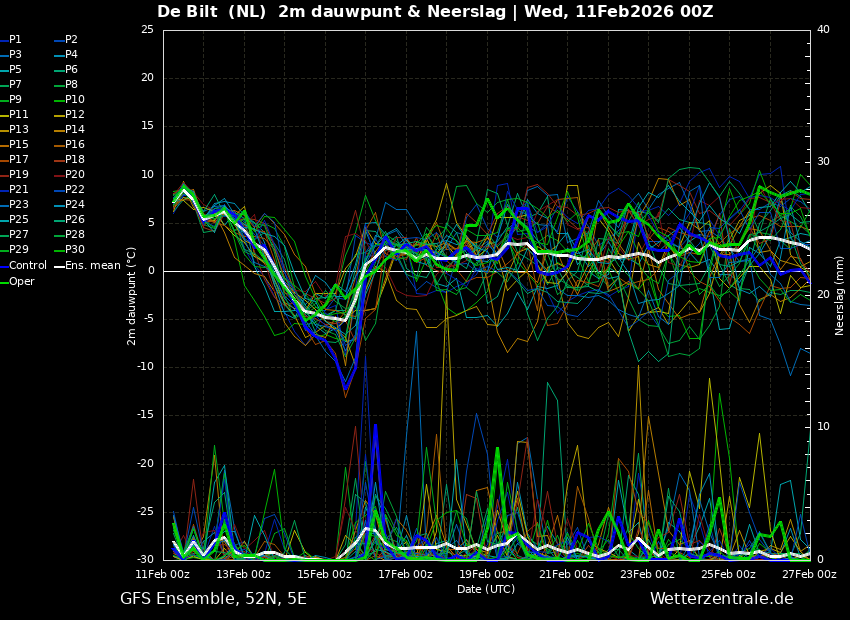Click the 2m dauwpunt axis title
850x620 pixels.
(131, 296)
